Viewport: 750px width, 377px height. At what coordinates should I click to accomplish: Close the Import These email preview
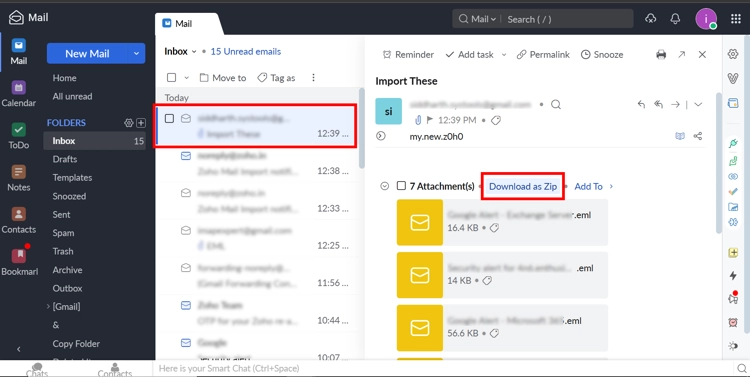pyautogui.click(x=702, y=55)
